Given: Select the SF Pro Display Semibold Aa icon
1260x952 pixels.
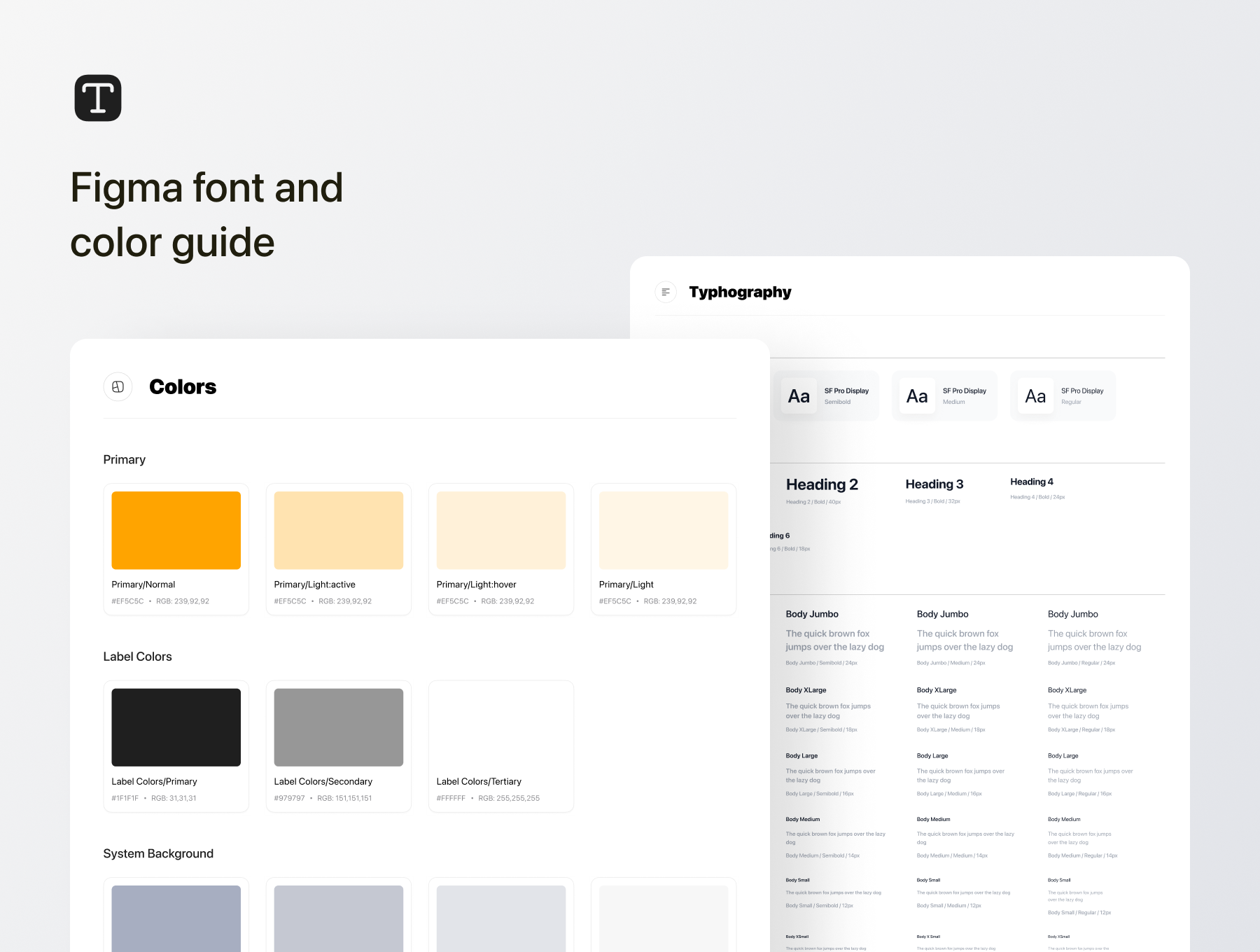Looking at the screenshot, I should (798, 395).
